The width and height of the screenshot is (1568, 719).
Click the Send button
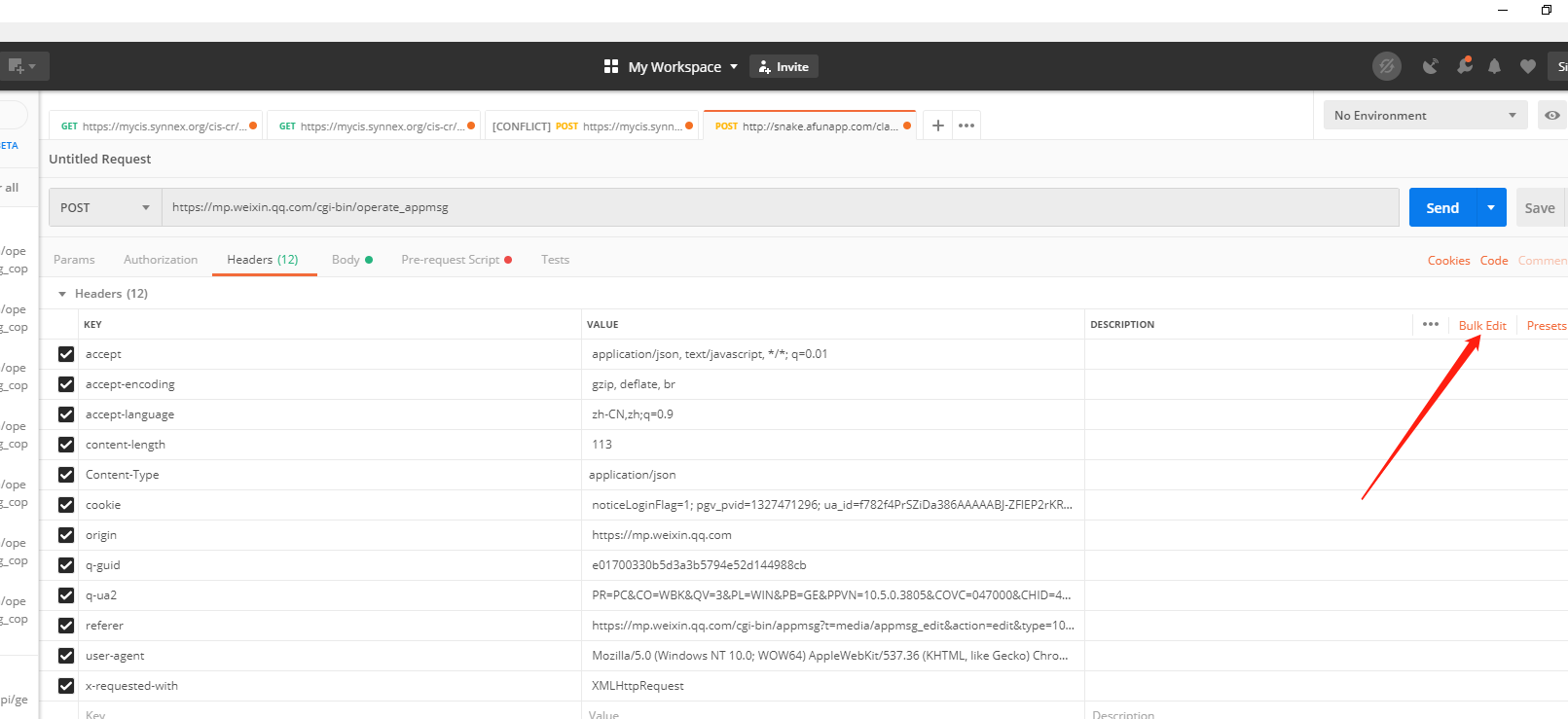(x=1442, y=207)
